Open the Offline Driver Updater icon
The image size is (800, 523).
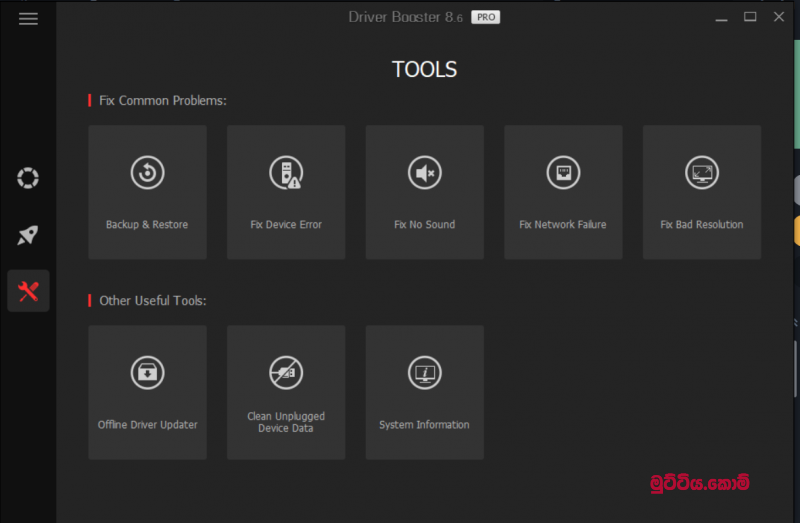pos(147,373)
